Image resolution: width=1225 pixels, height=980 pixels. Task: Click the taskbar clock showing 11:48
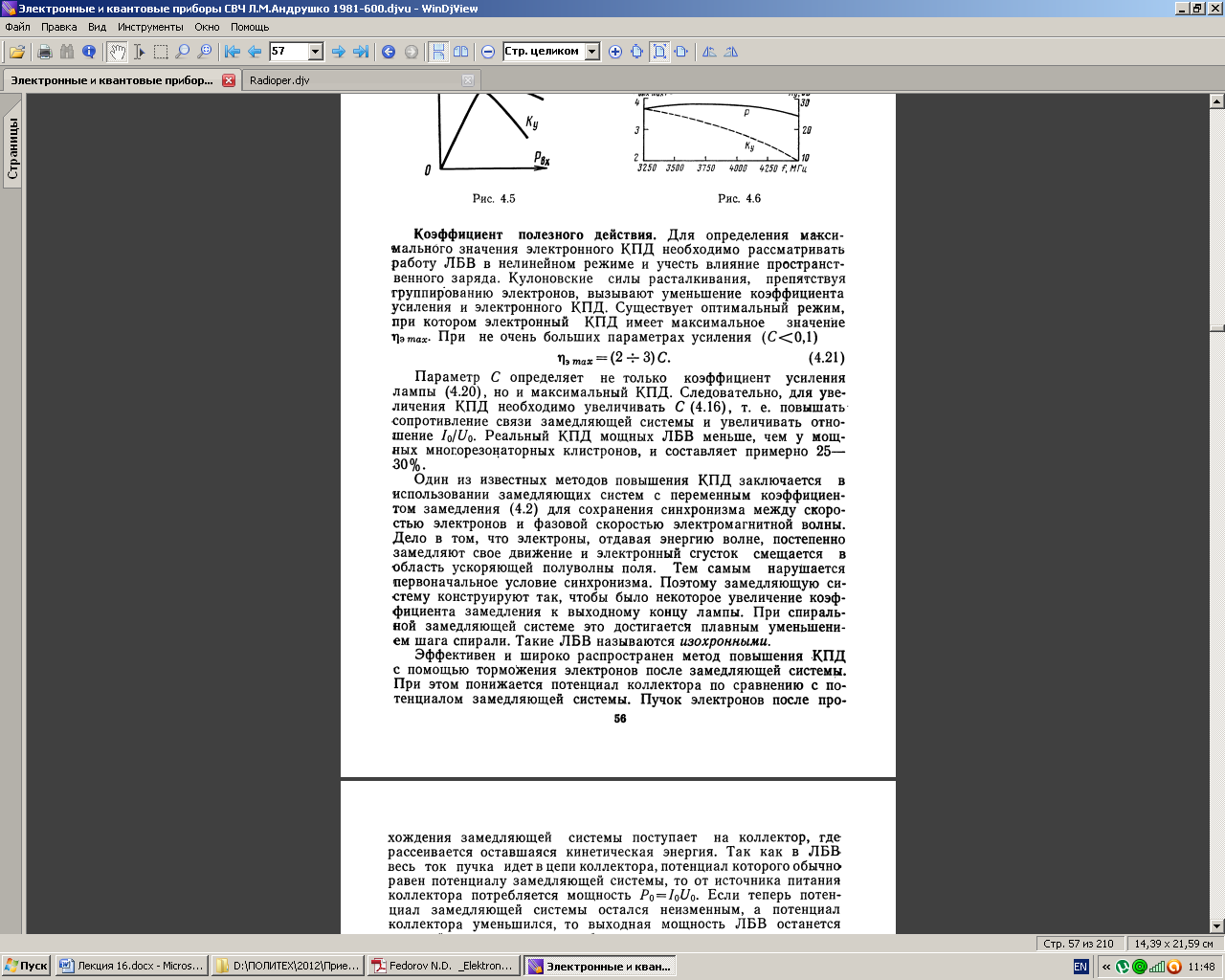1201,967
